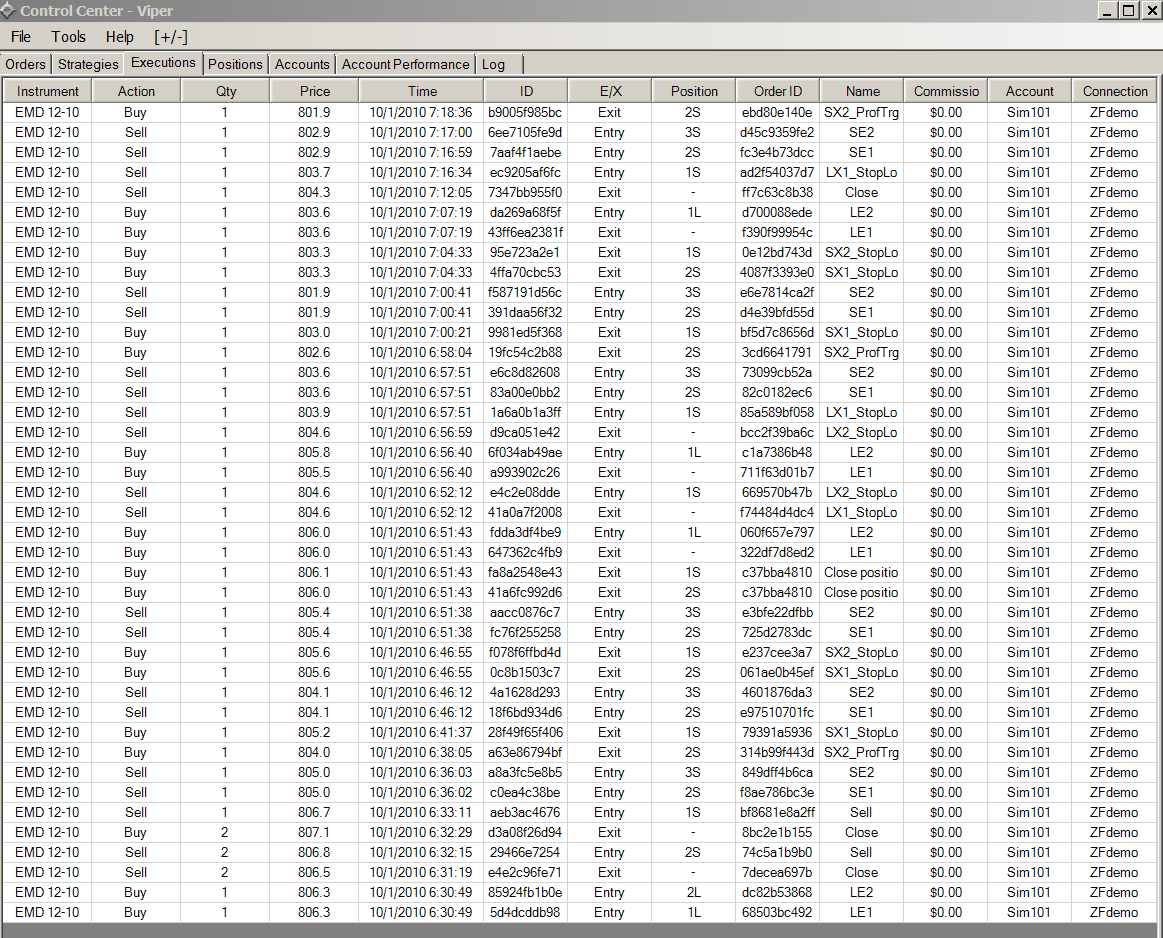Viewport: 1163px width, 938px height.
Task: Select execution ID d9ca051e42
Action: [x=525, y=433]
